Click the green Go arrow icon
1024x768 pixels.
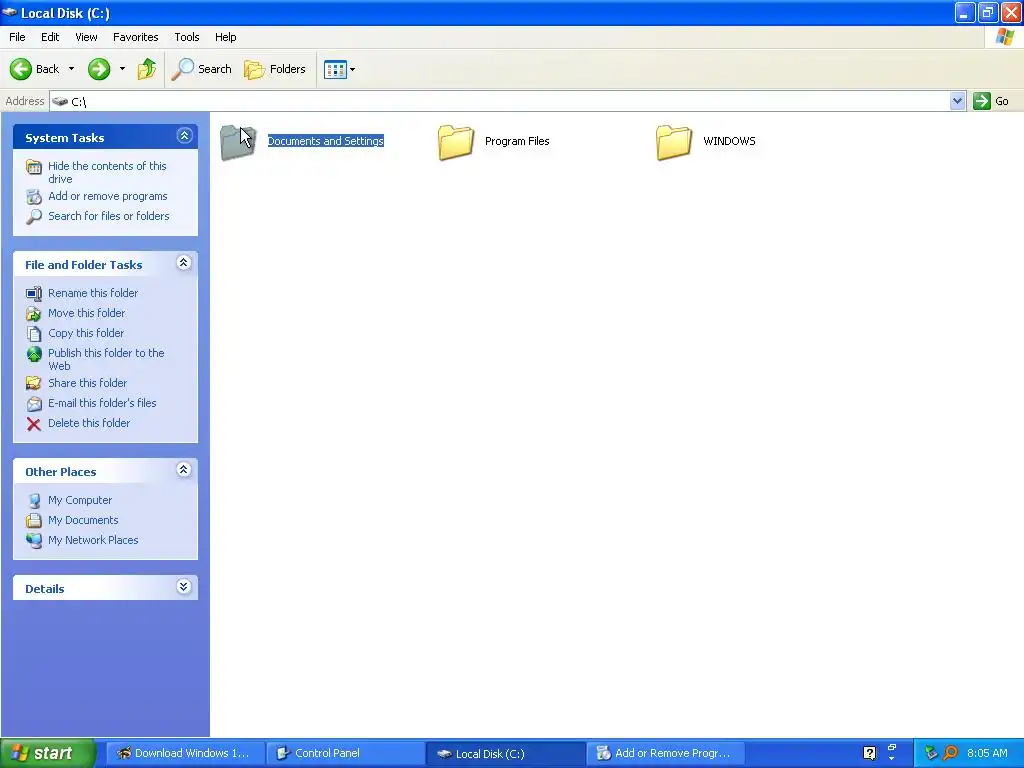coord(982,101)
